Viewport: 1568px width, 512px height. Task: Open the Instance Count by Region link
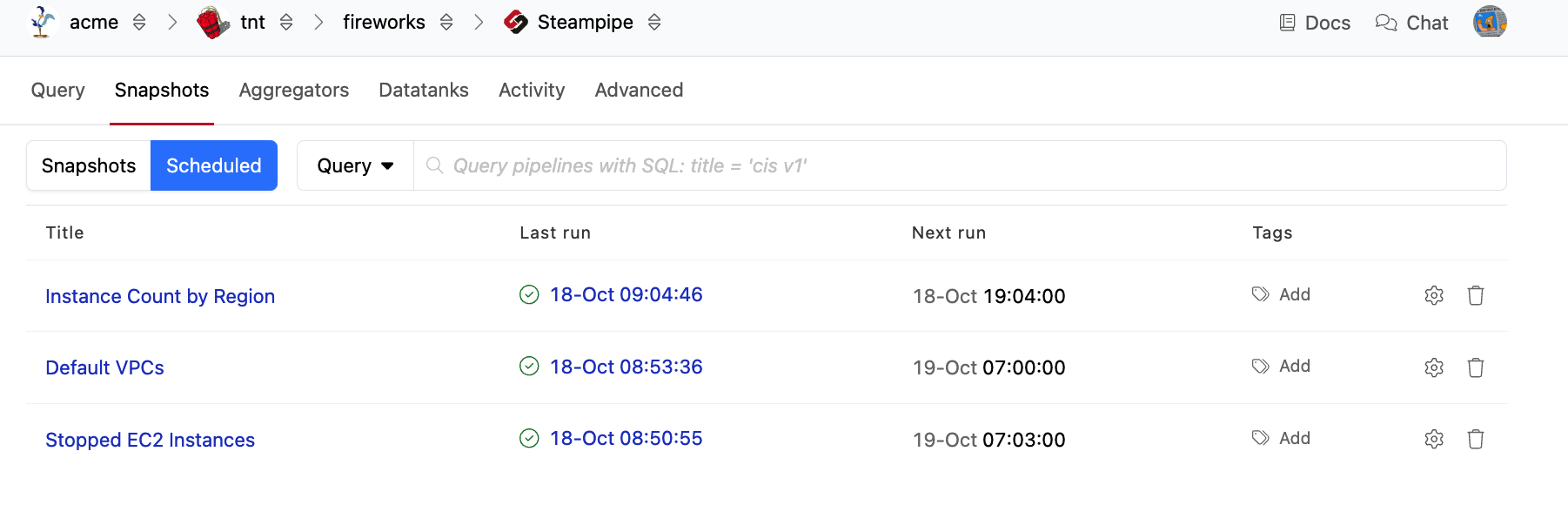160,296
